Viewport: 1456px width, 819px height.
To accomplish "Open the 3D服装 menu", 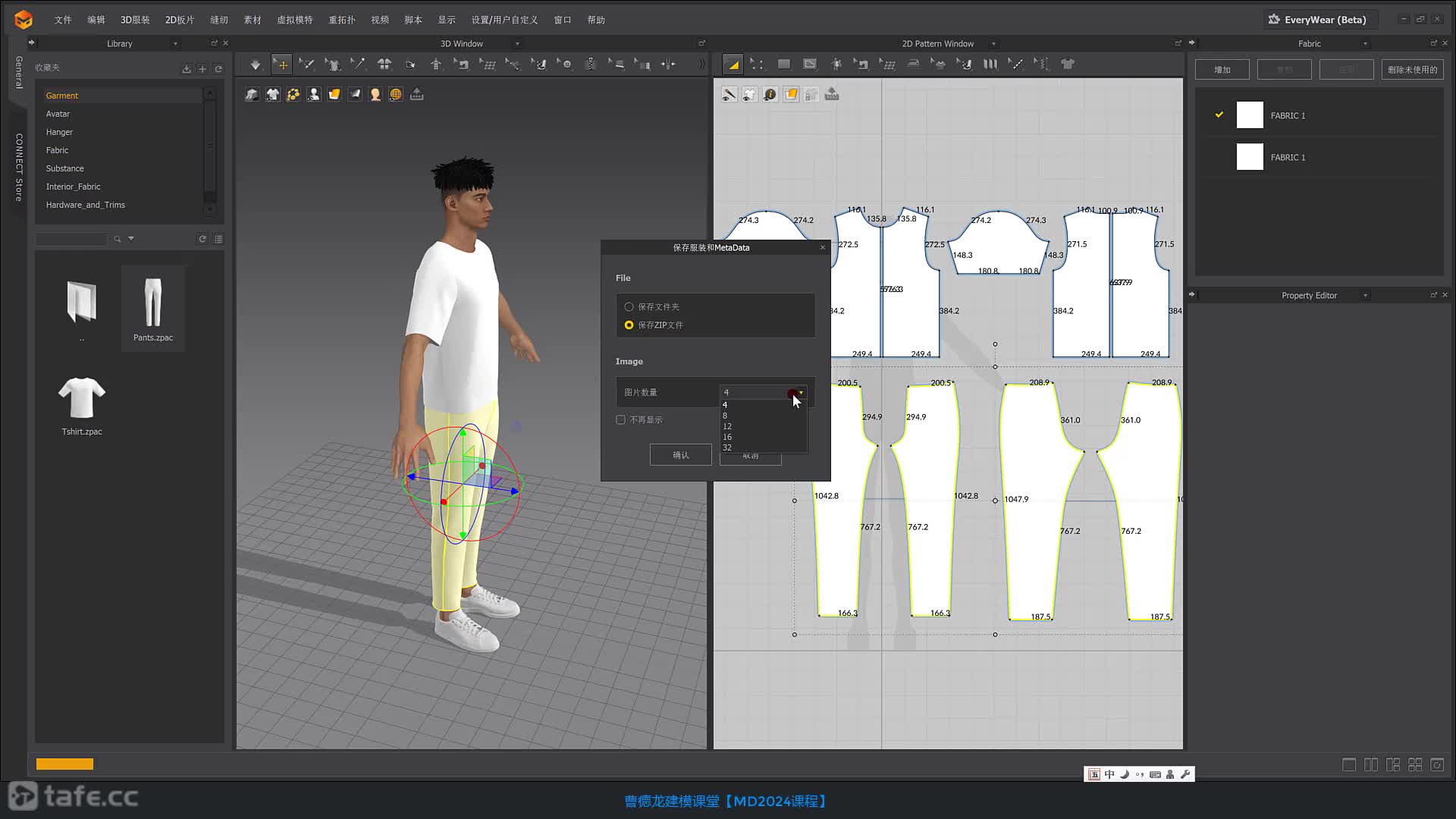I will (135, 20).
